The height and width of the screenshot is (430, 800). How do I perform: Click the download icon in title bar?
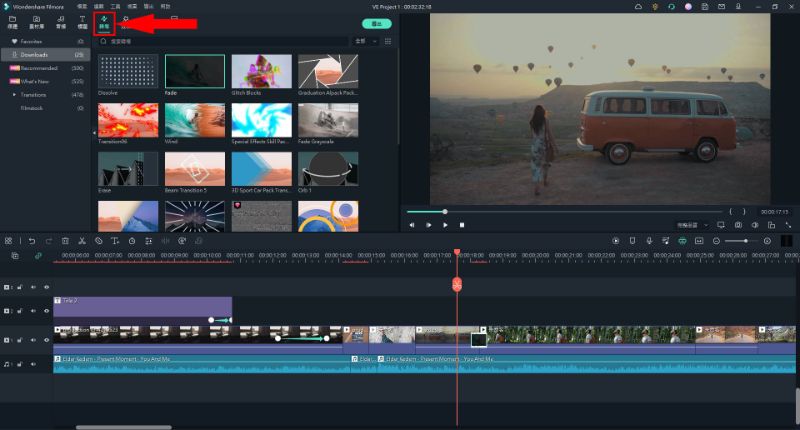738,7
